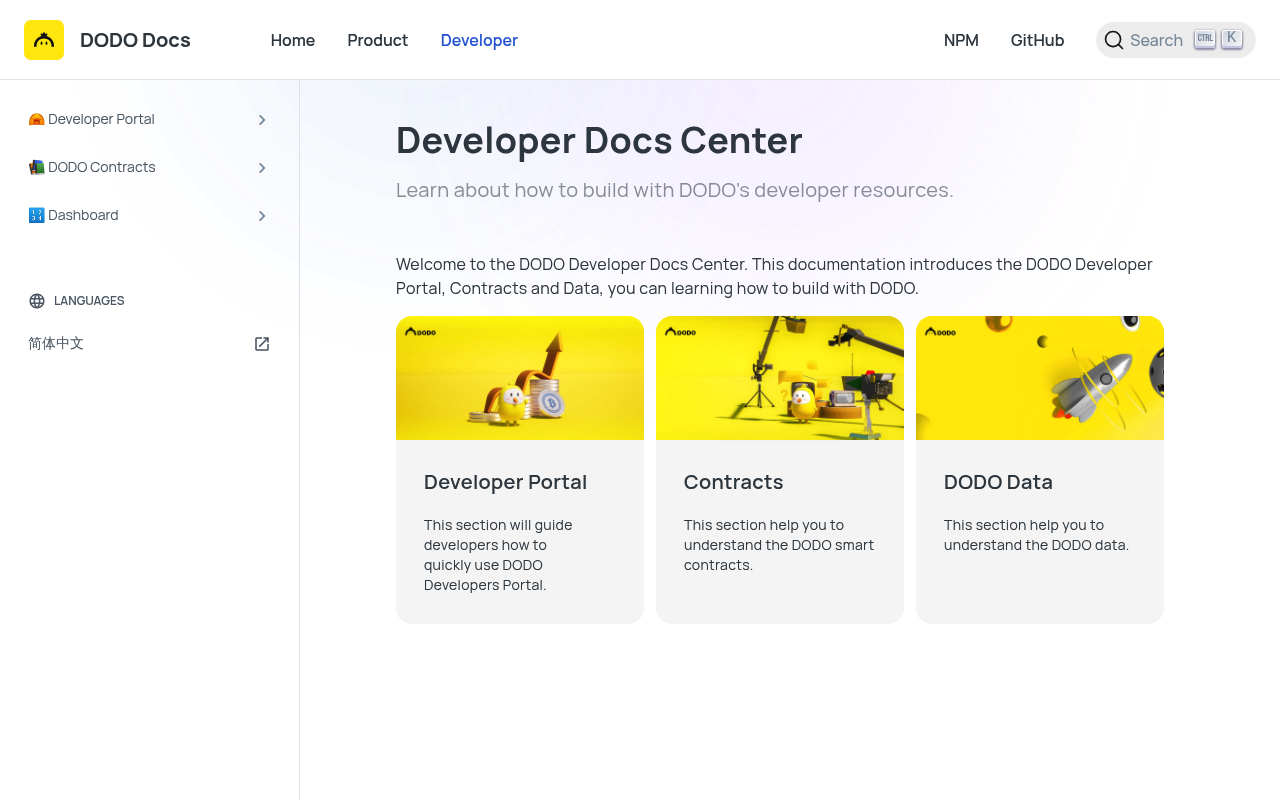This screenshot has width=1280, height=800.
Task: Click the DODO Data card description text
Action: (1036, 535)
